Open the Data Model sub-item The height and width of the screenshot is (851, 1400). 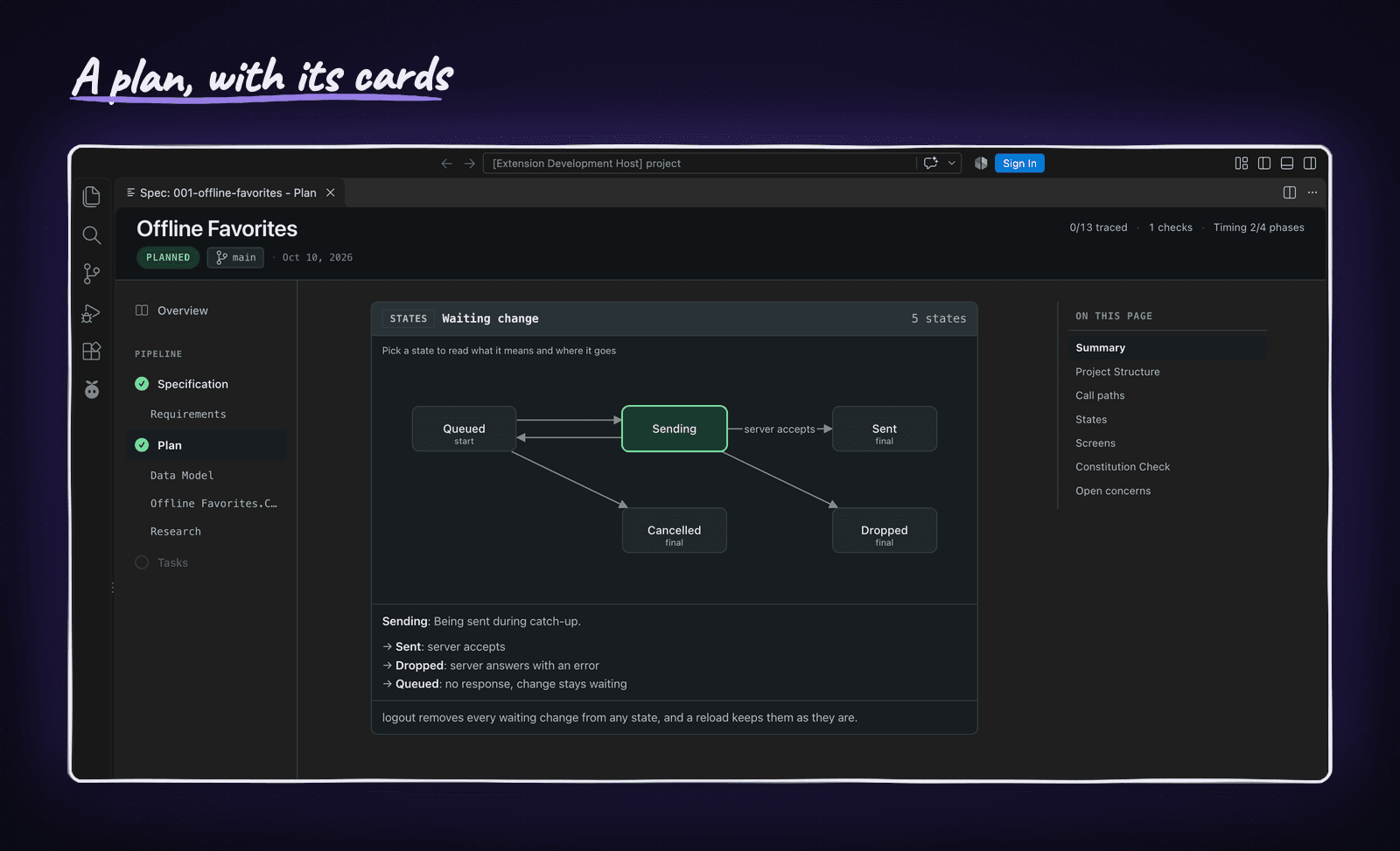pos(182,476)
